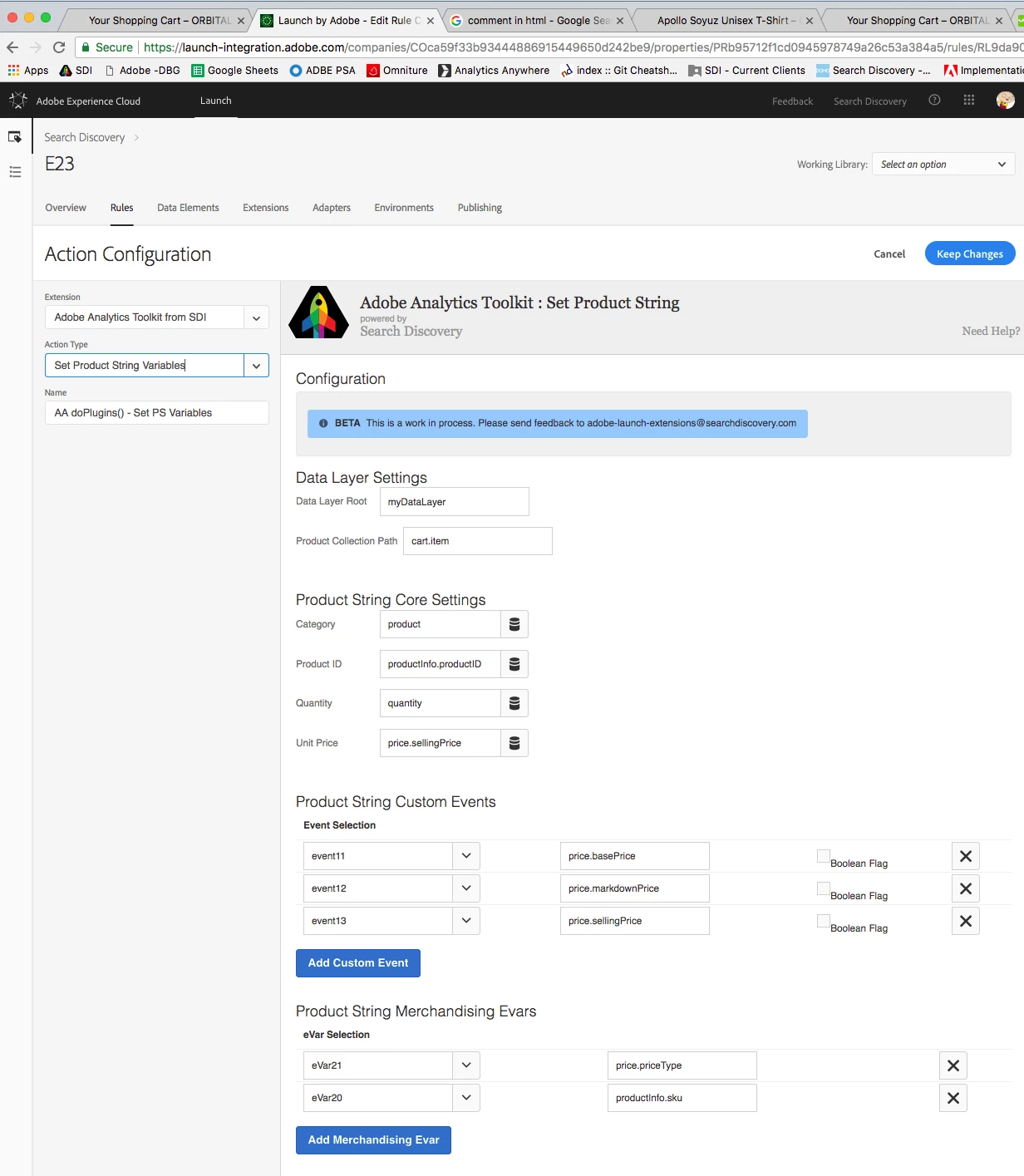Click the productInfo.sku value field
The image size is (1024, 1176).
pos(682,1098)
